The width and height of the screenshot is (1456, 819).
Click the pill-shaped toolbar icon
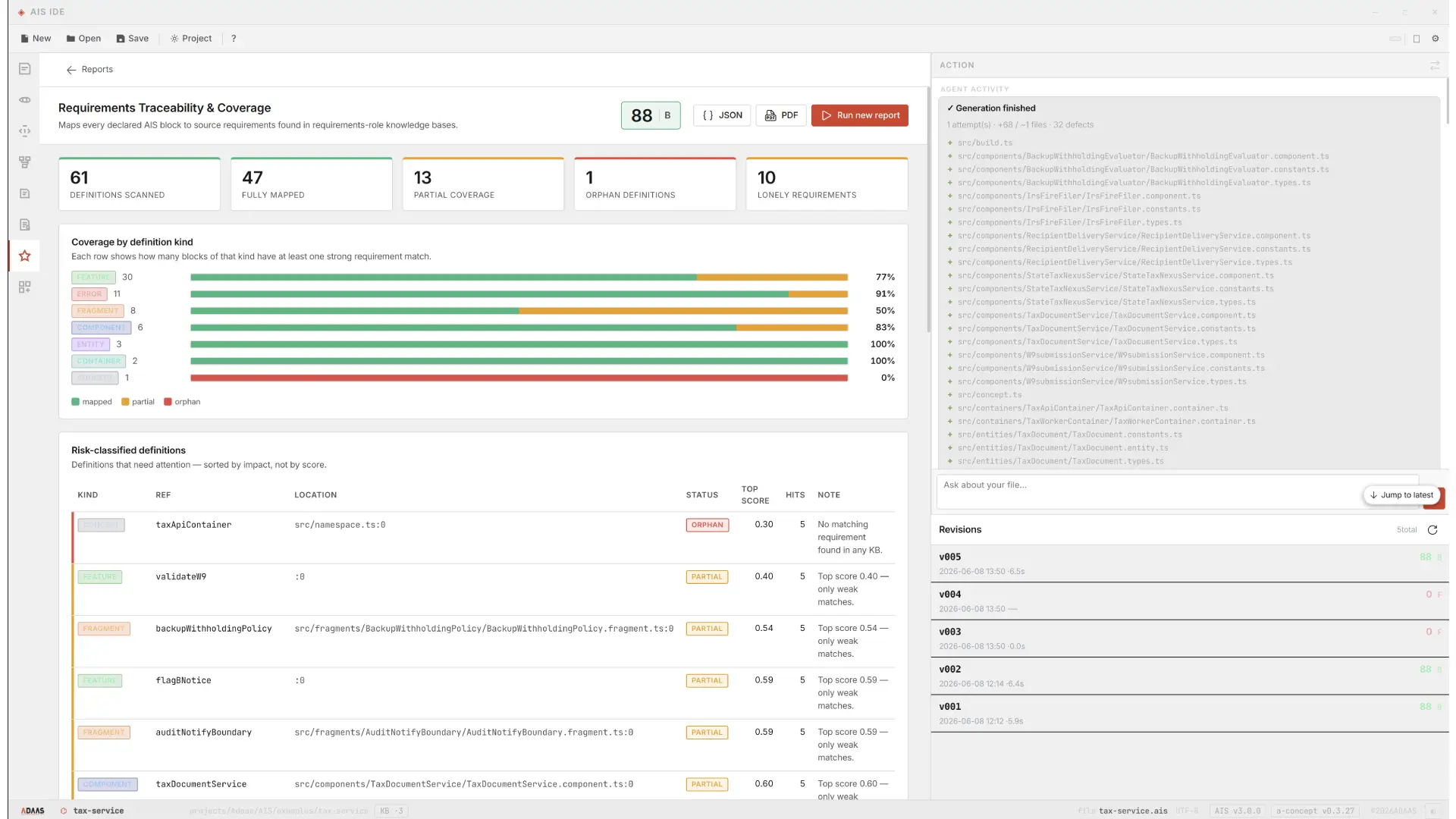(x=1395, y=39)
